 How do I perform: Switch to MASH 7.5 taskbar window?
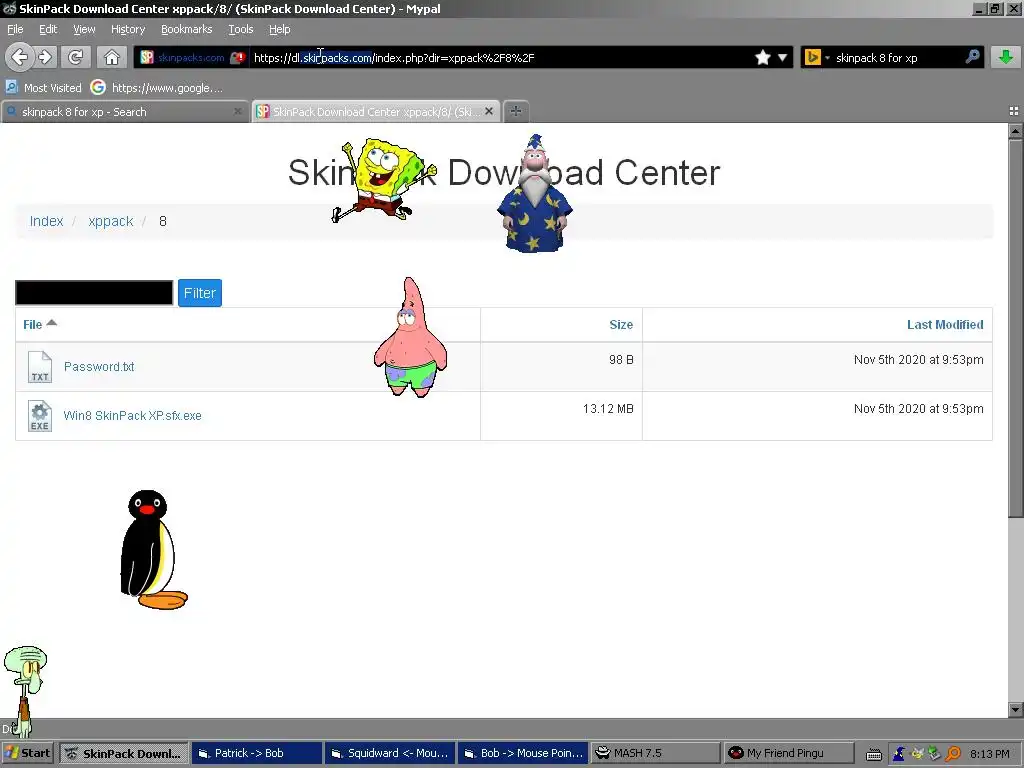[656, 753]
